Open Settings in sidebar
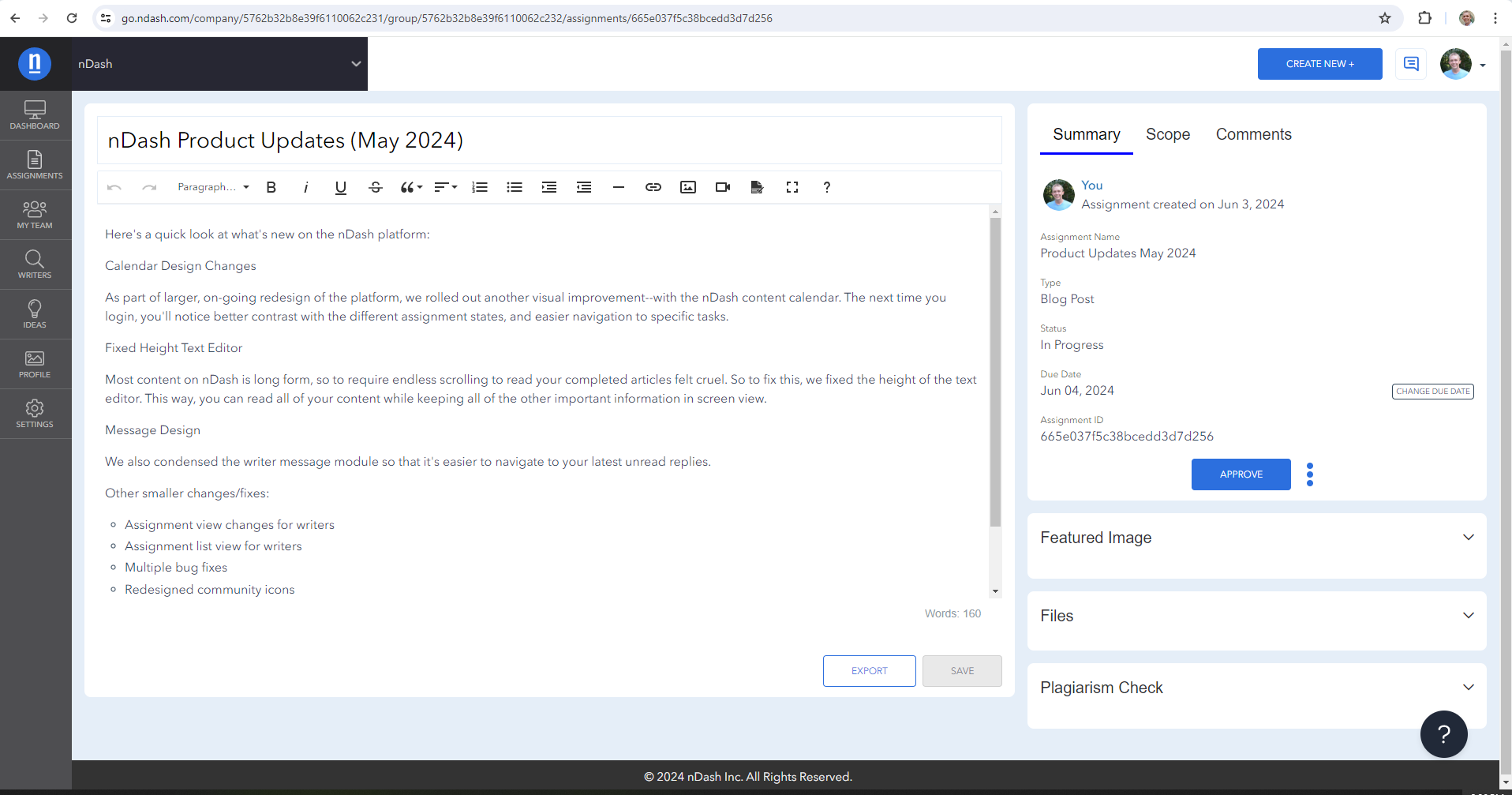 (x=35, y=414)
